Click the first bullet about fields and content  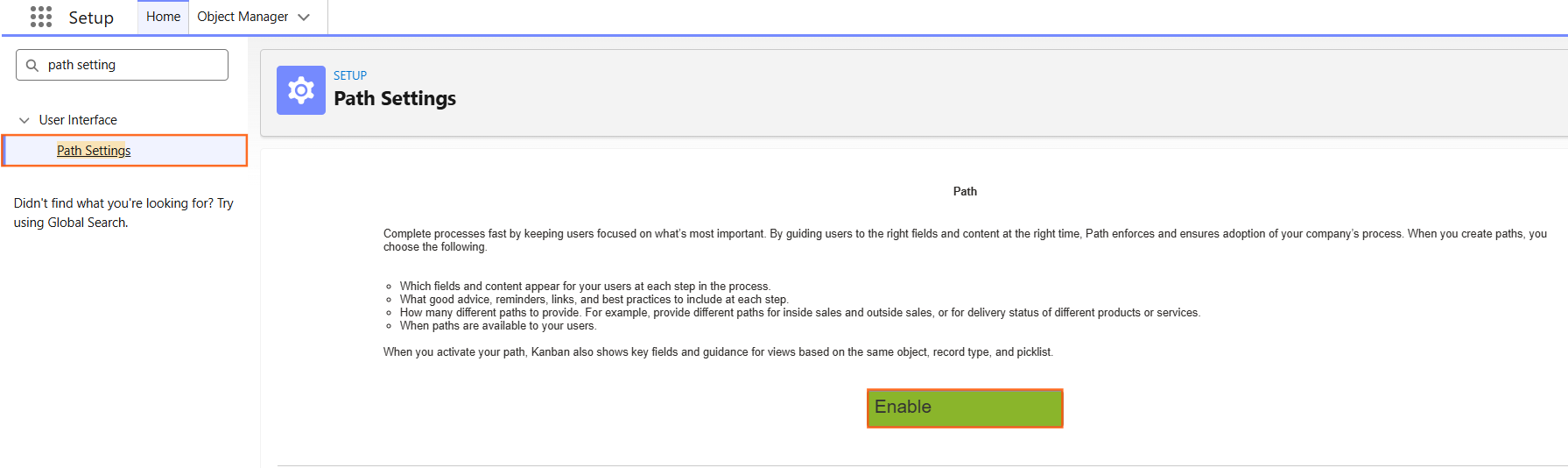pyautogui.click(x=585, y=287)
